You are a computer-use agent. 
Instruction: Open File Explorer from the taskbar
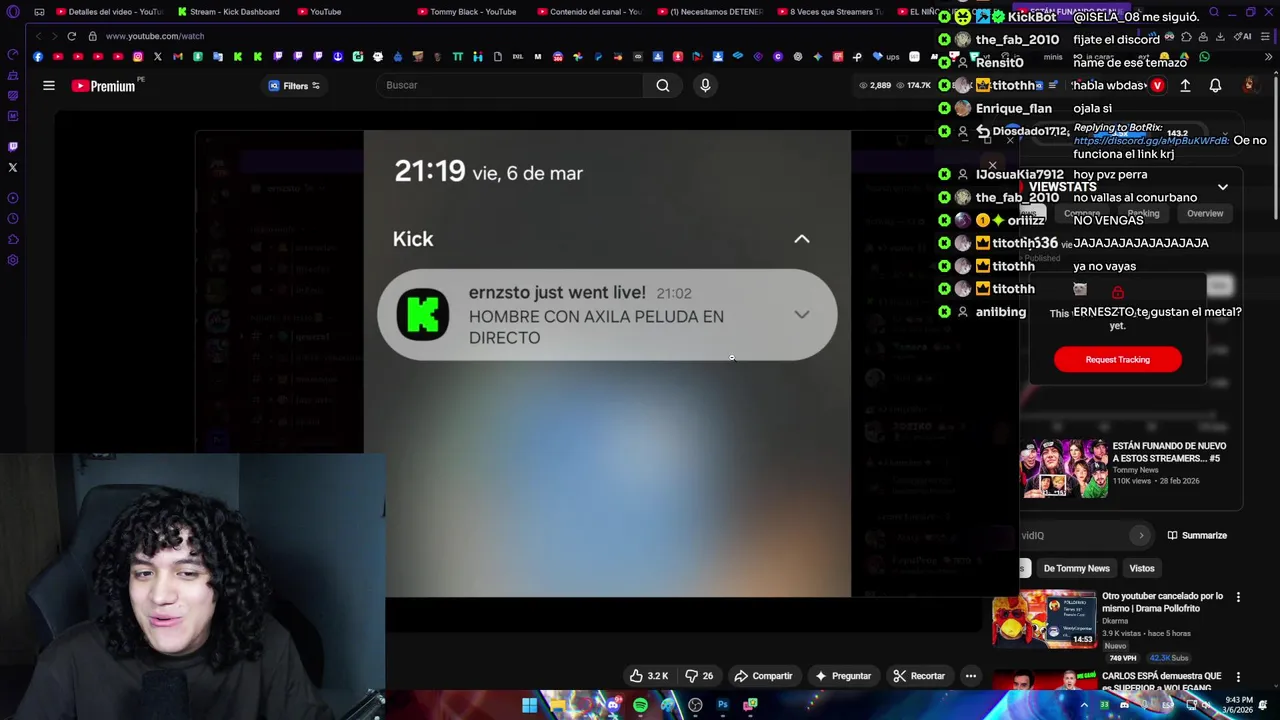coord(557,705)
